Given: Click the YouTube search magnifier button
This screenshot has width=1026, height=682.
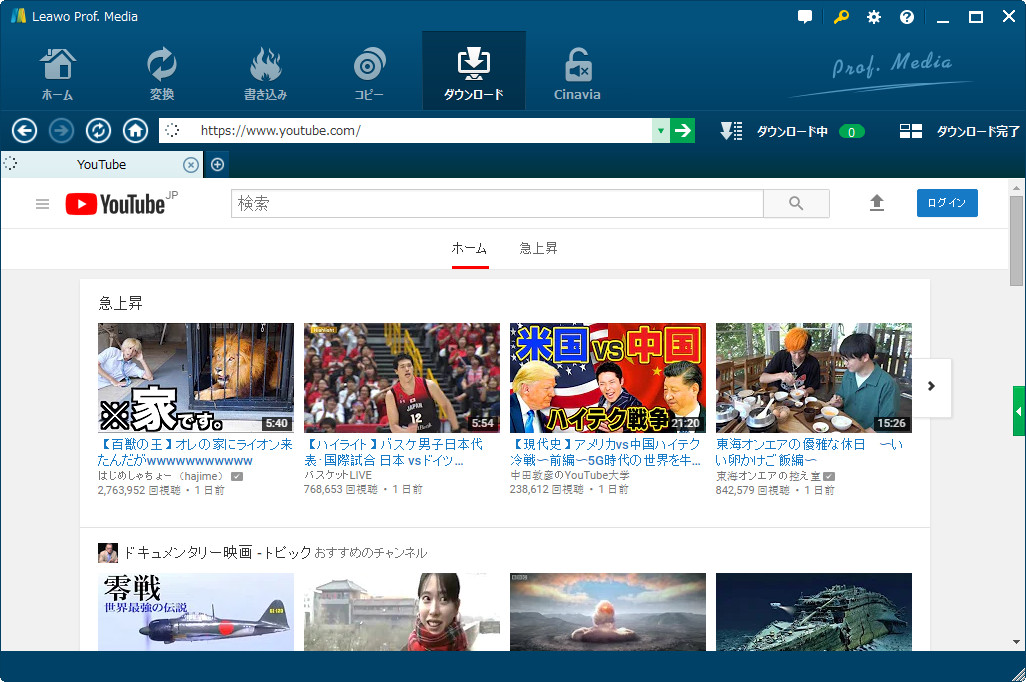Looking at the screenshot, I should (x=796, y=204).
